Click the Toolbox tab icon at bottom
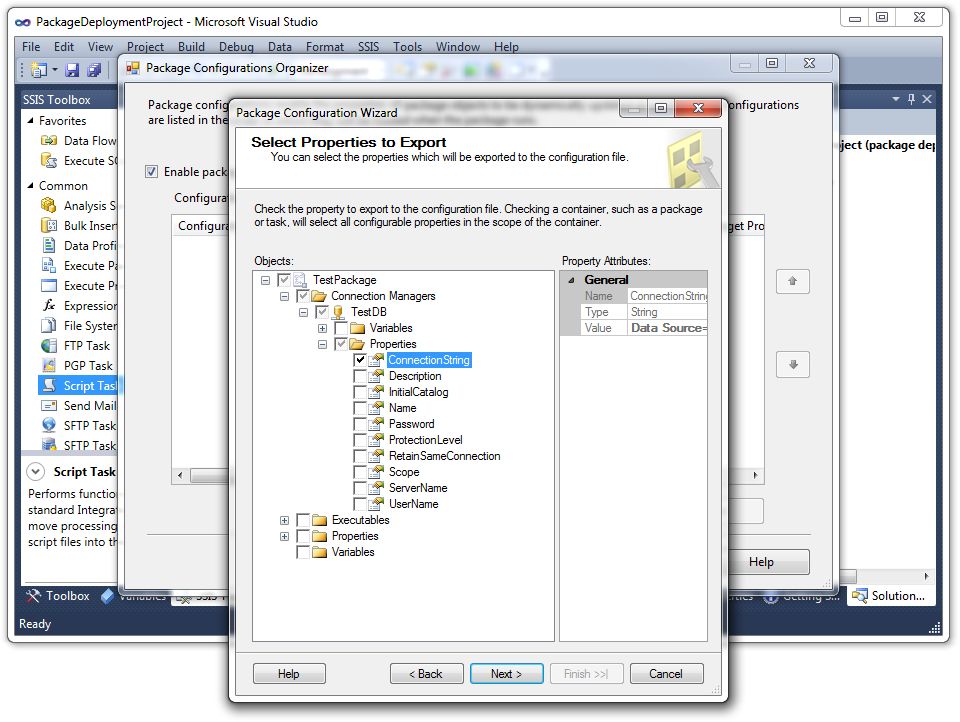This screenshot has height=722, width=960. (x=33, y=595)
